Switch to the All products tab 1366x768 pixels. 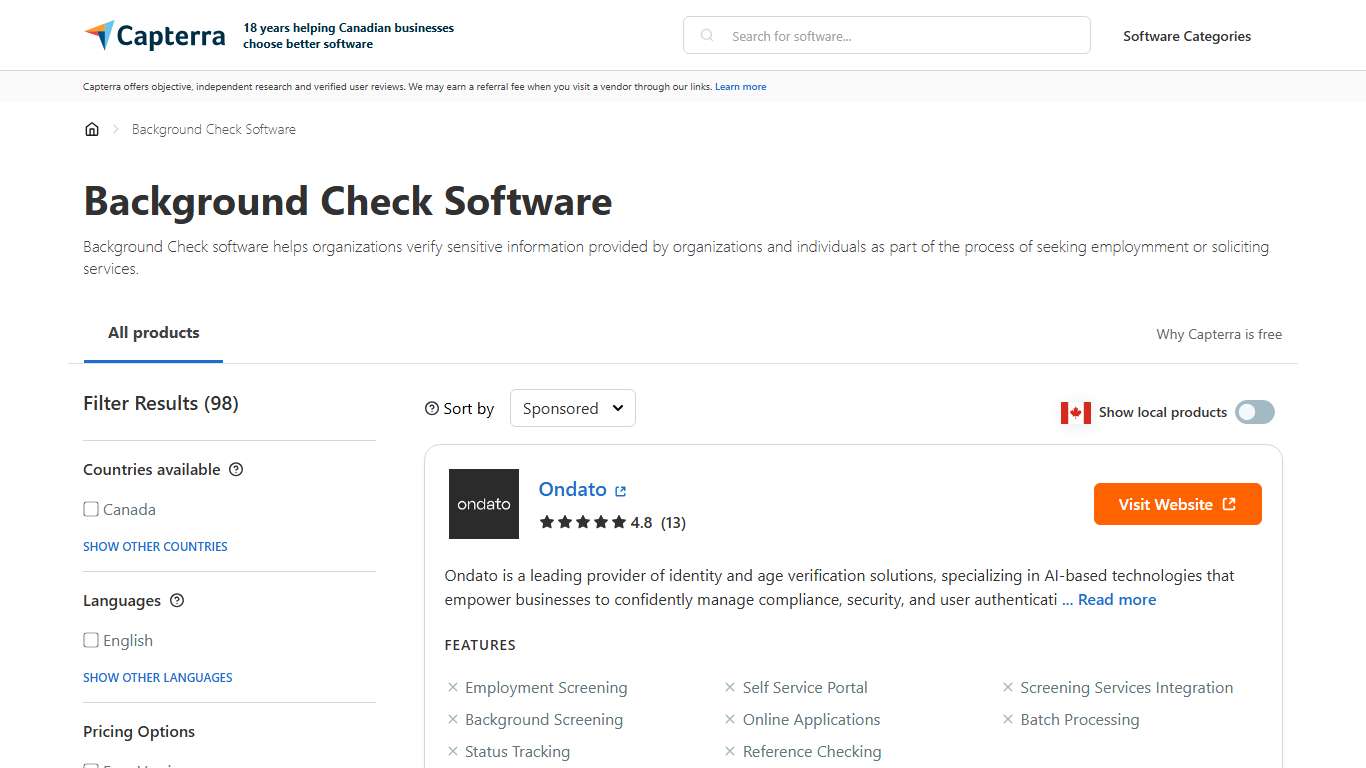(153, 333)
